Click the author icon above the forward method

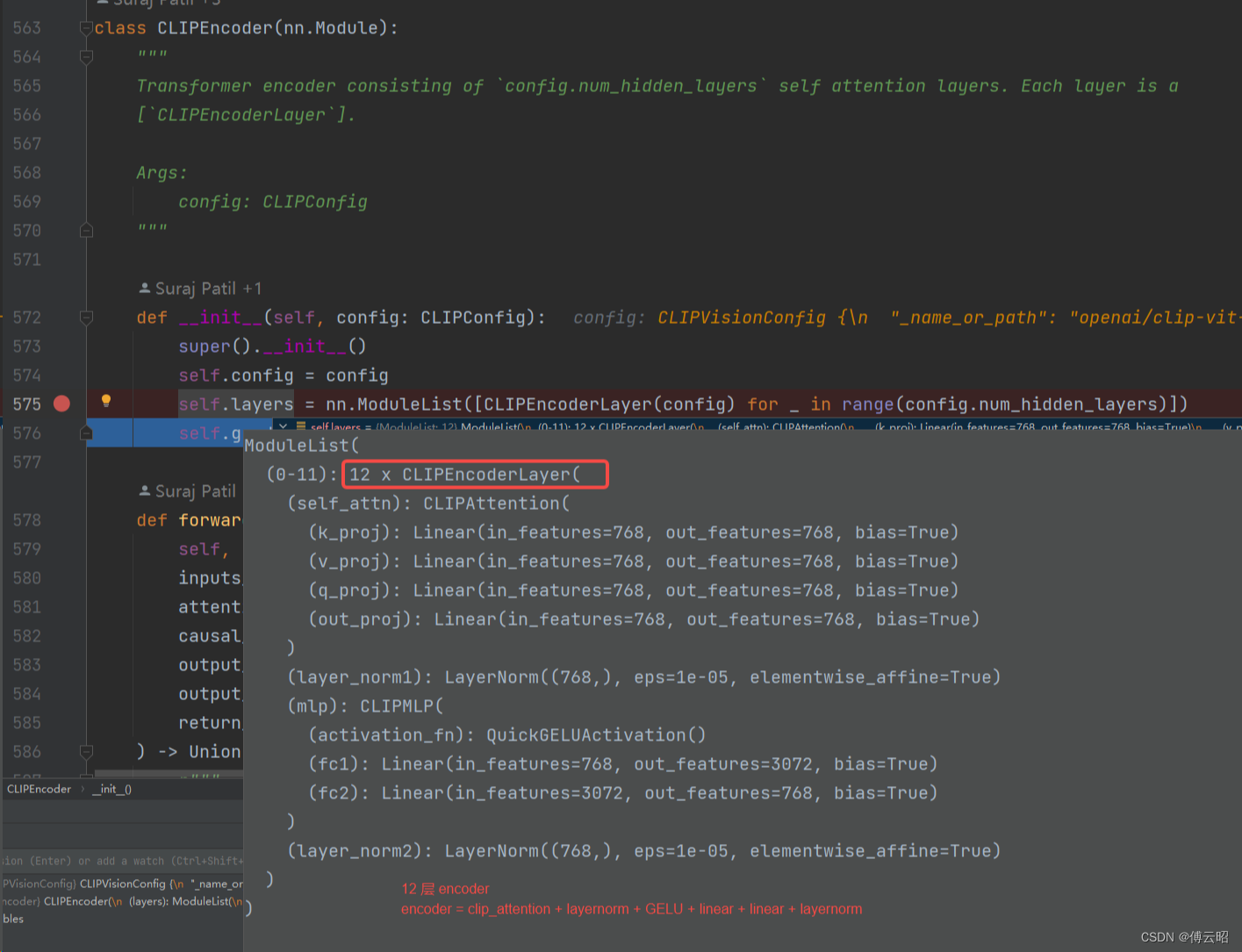point(144,490)
